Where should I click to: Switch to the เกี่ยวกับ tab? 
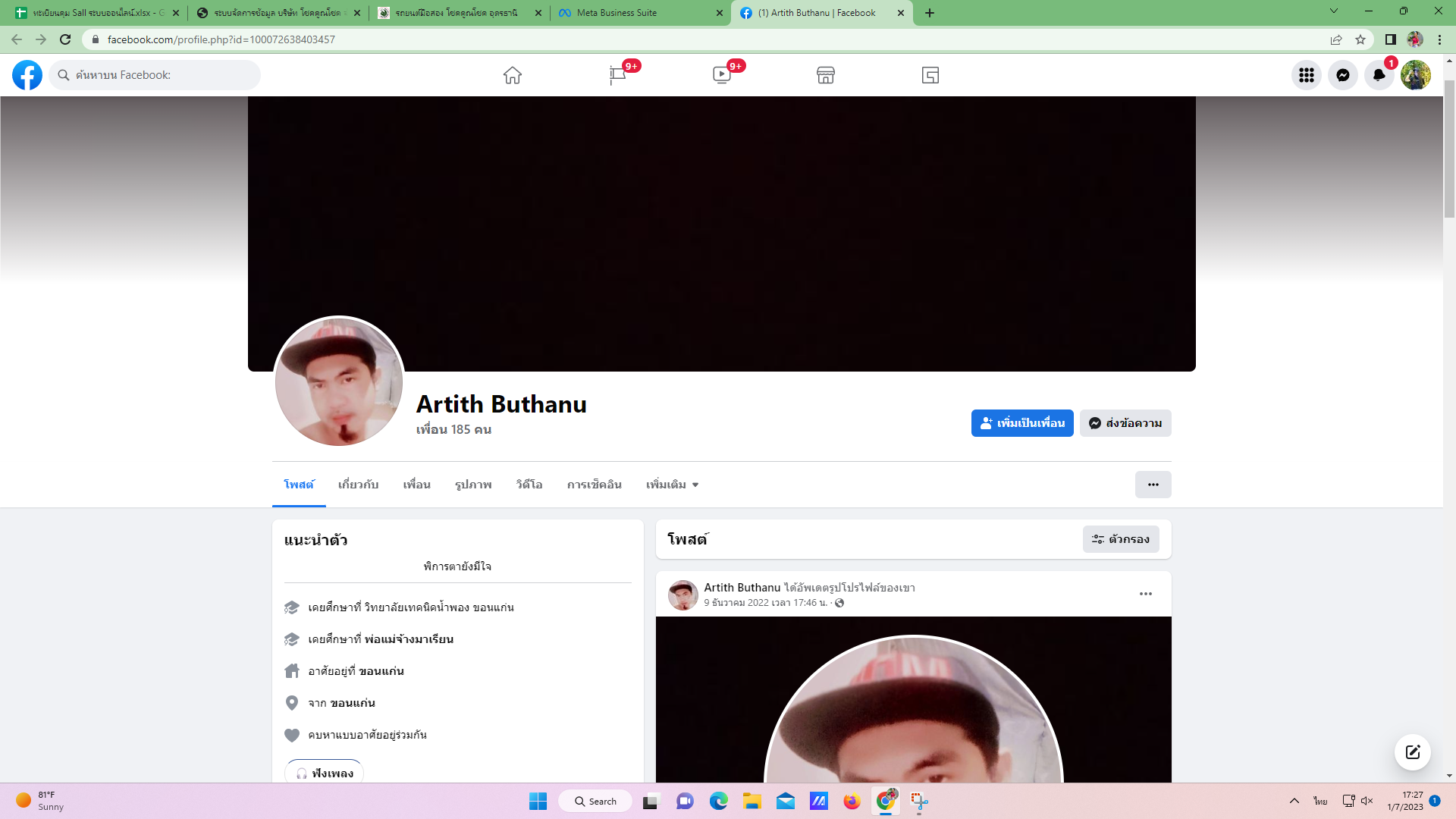358,485
